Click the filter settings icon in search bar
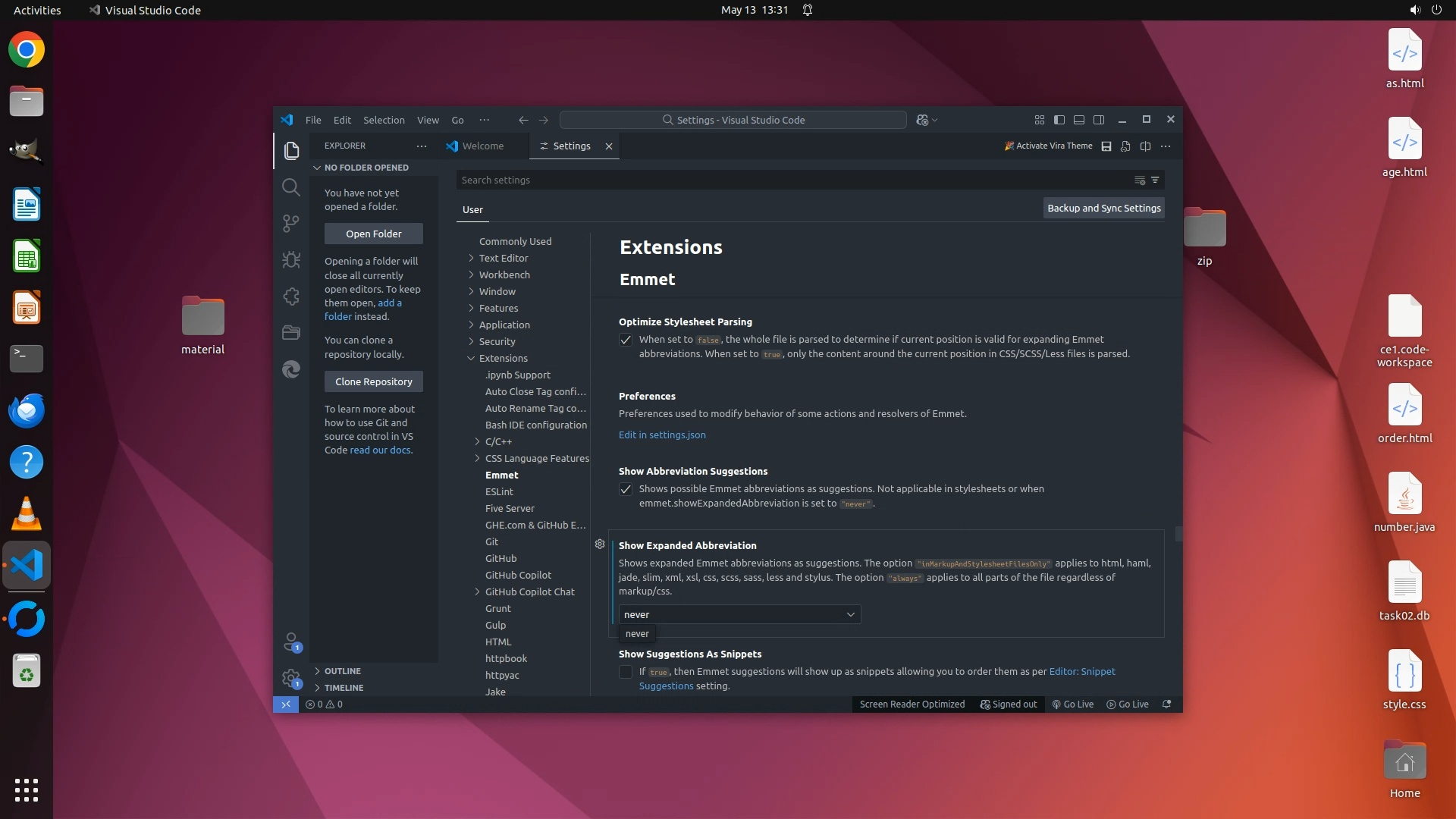The image size is (1456, 819). (1155, 180)
